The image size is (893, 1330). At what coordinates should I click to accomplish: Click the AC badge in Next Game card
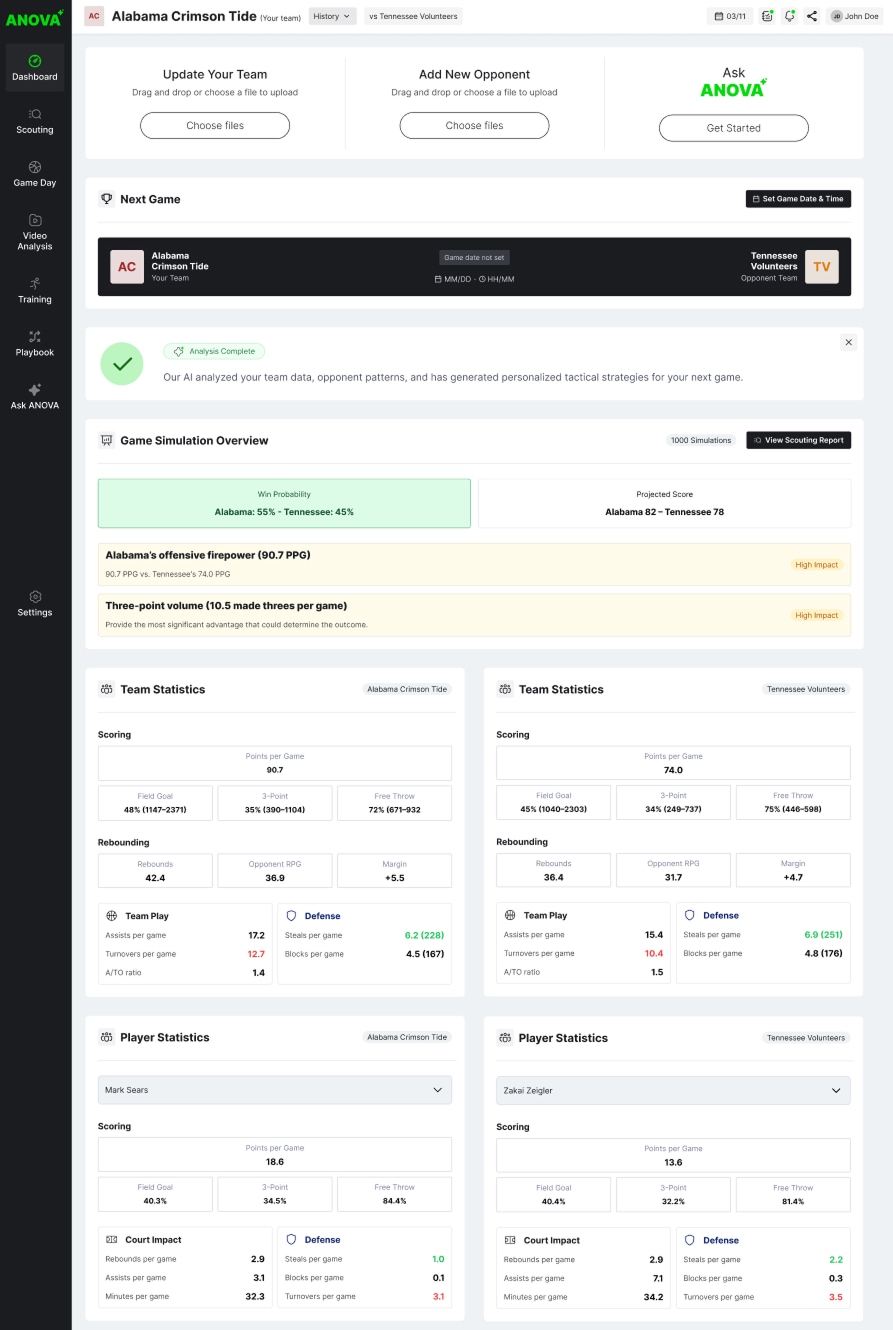127,267
